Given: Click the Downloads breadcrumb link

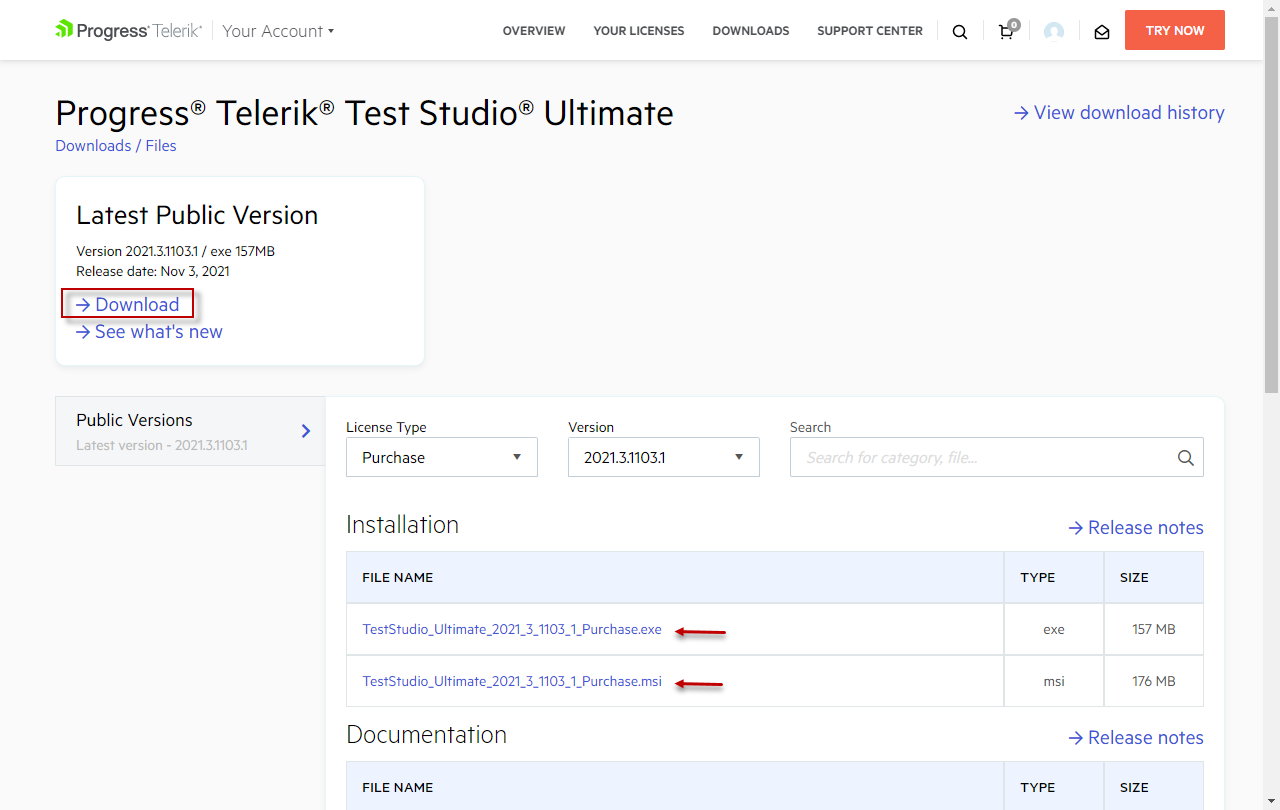Looking at the screenshot, I should coord(93,146).
